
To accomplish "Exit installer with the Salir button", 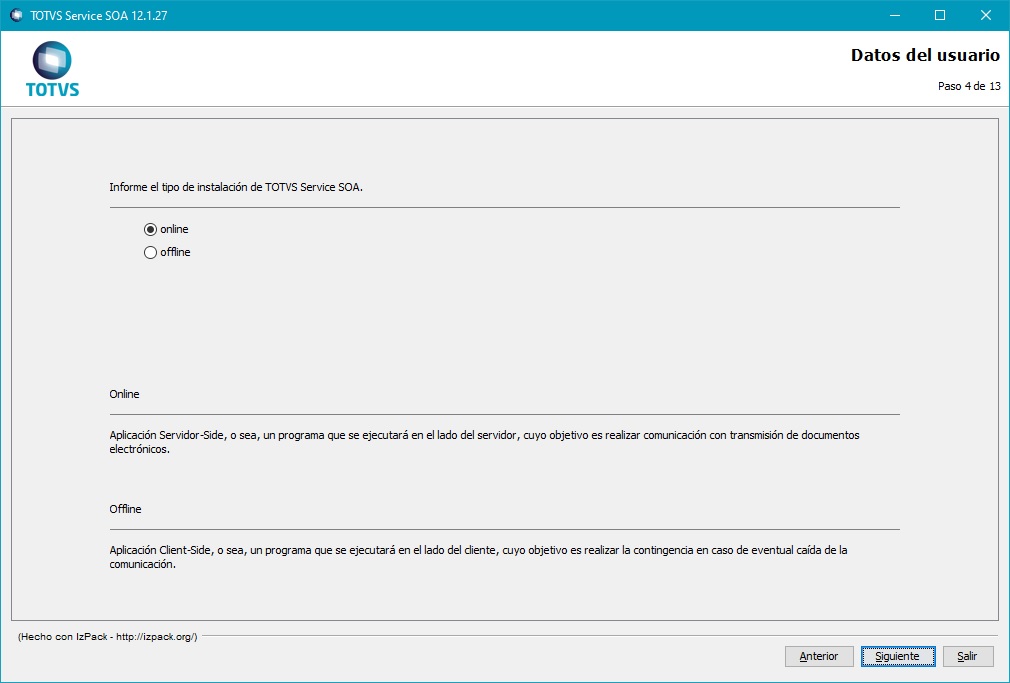I will (967, 657).
